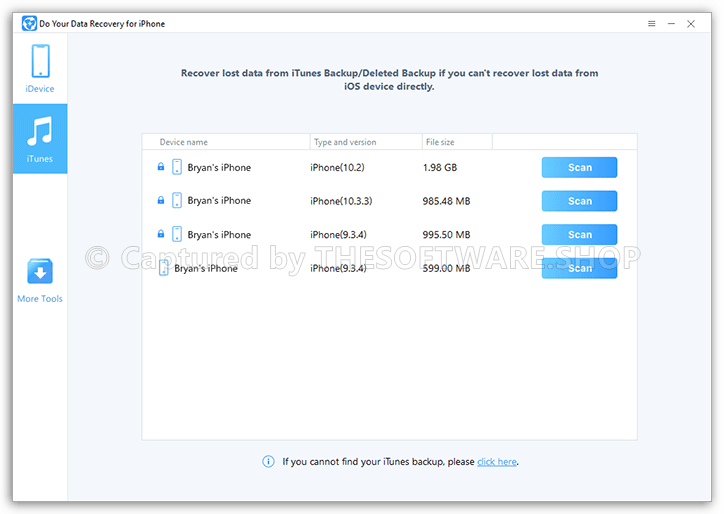Scan the 599.00 MB backup
This screenshot has width=724, height=514.
click(579, 268)
